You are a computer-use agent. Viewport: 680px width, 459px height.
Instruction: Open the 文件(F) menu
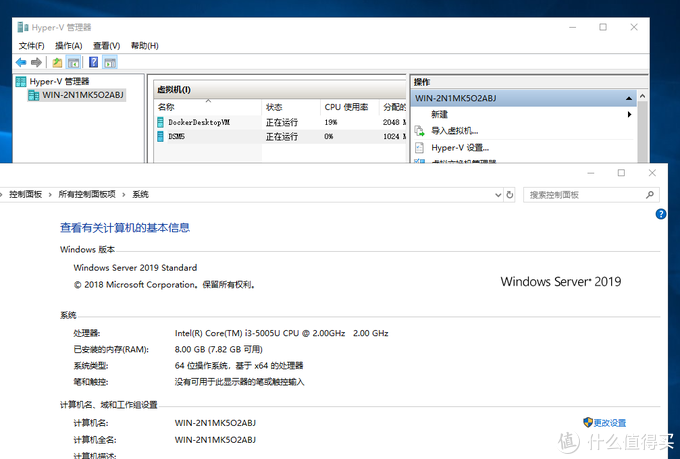coord(31,46)
